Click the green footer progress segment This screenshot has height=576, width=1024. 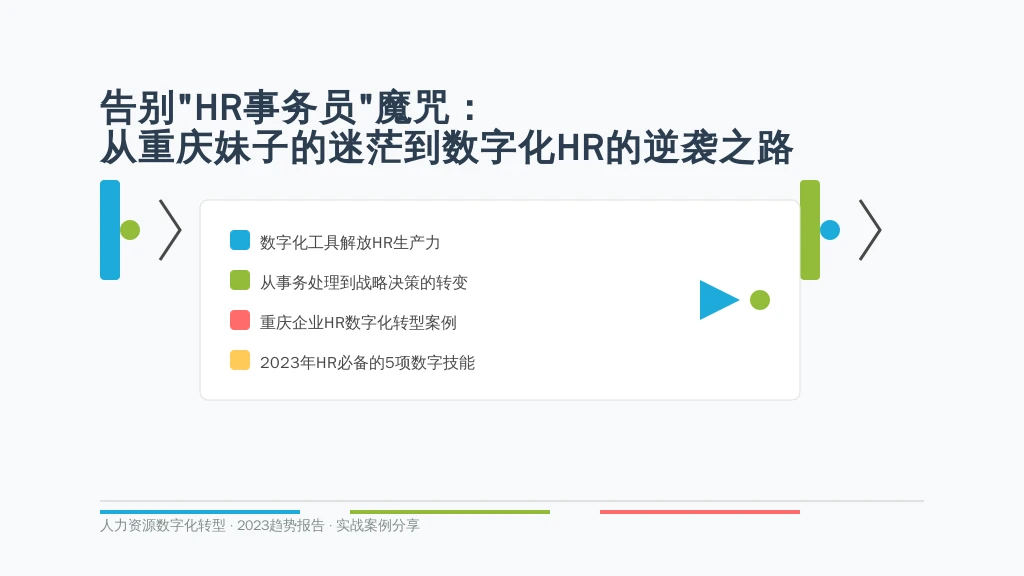click(x=450, y=512)
